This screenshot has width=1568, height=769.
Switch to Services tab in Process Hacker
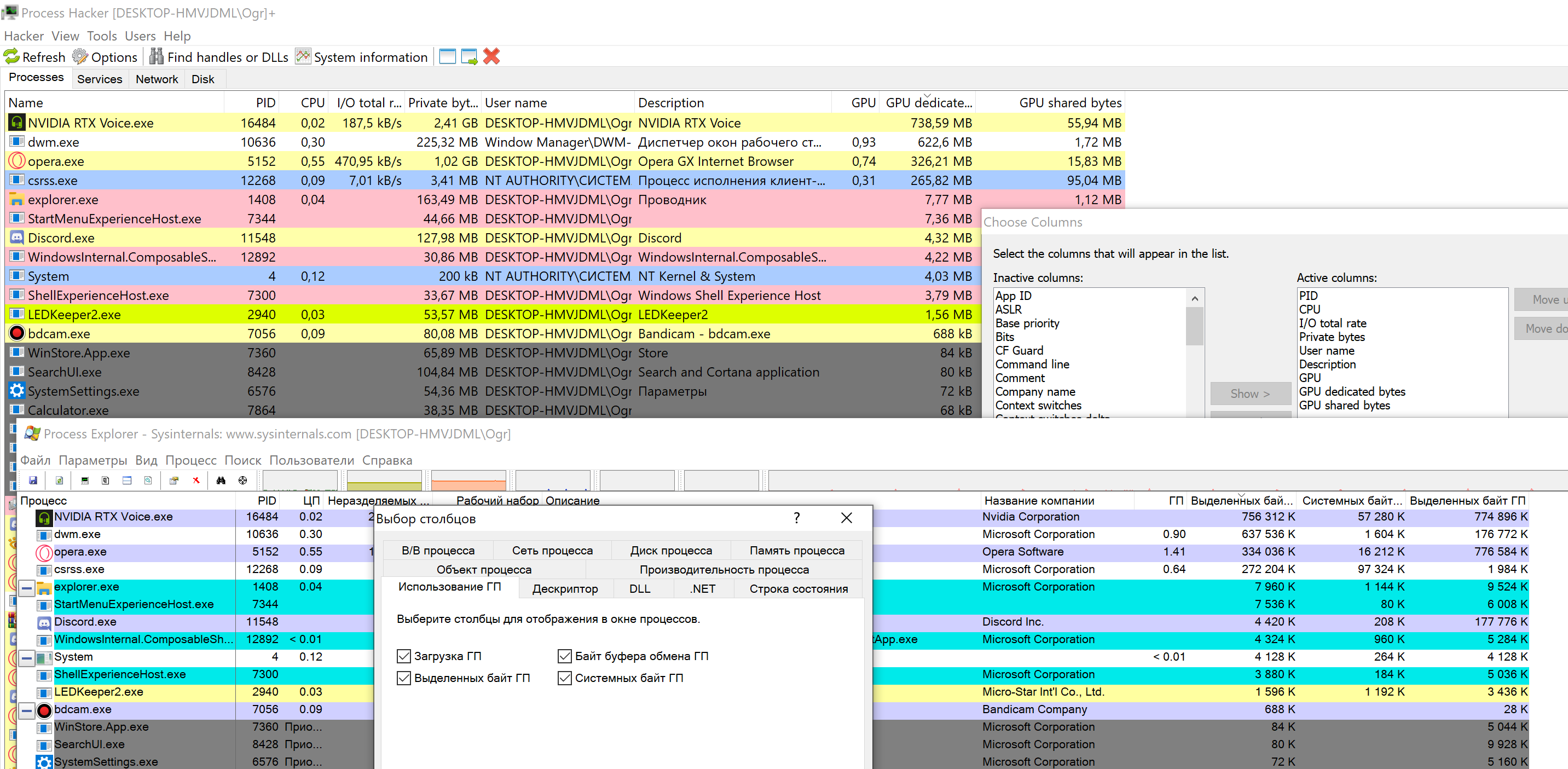[99, 79]
